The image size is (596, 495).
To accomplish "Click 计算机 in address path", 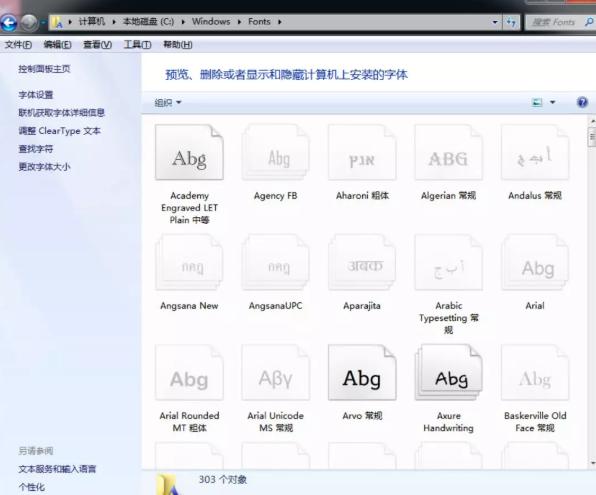I will 92,22.
